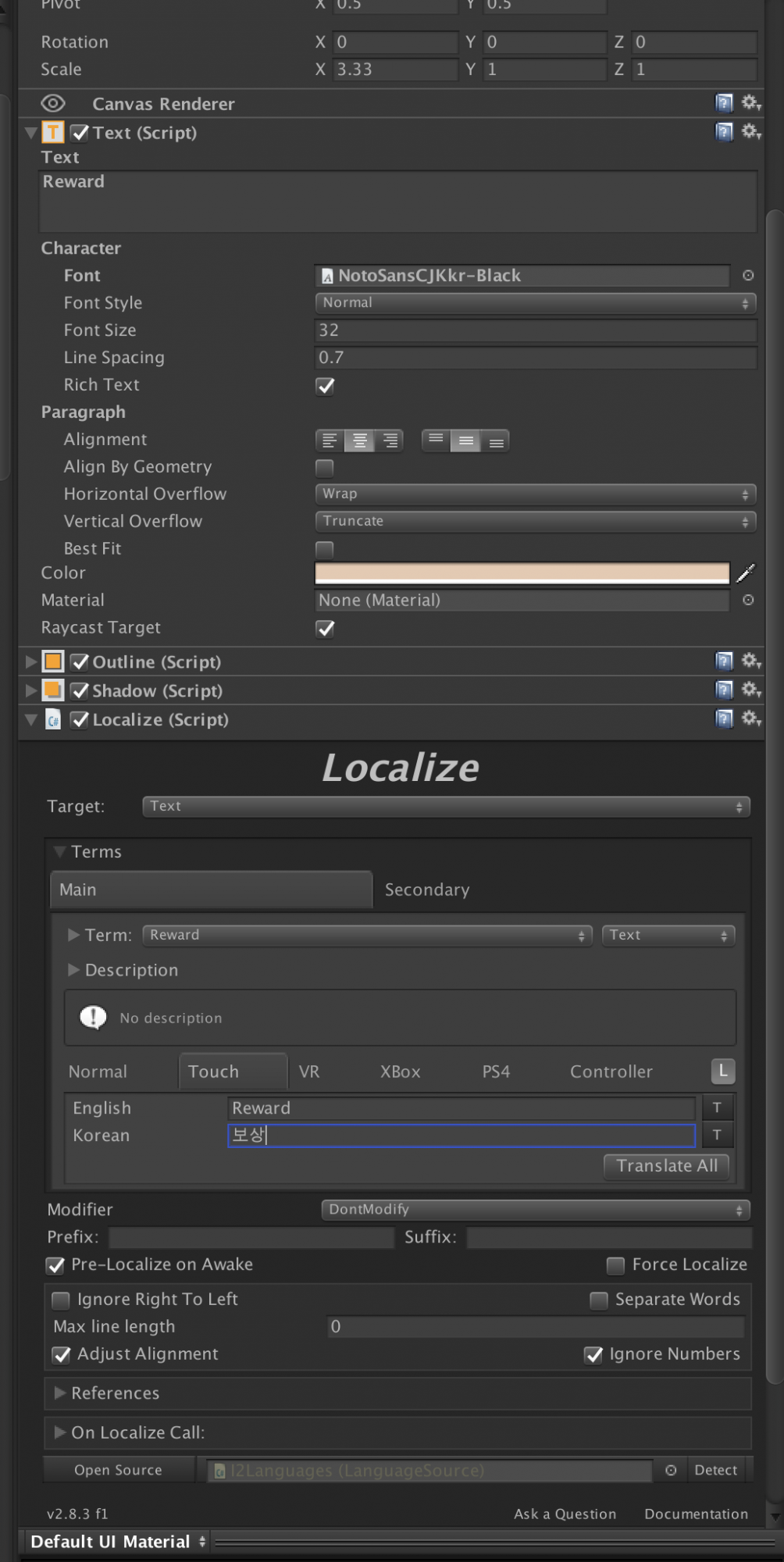
Task: Click the Translate All button
Action: pos(666,1166)
